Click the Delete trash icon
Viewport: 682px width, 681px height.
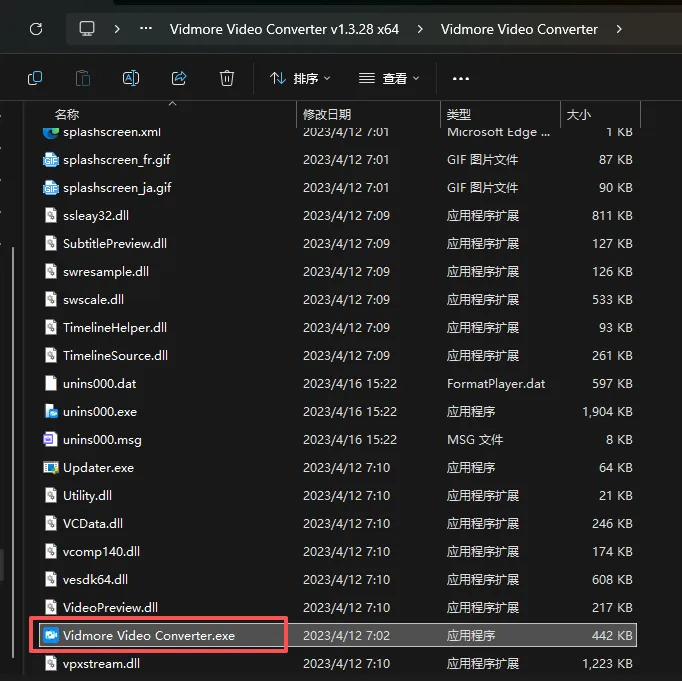(x=227, y=78)
